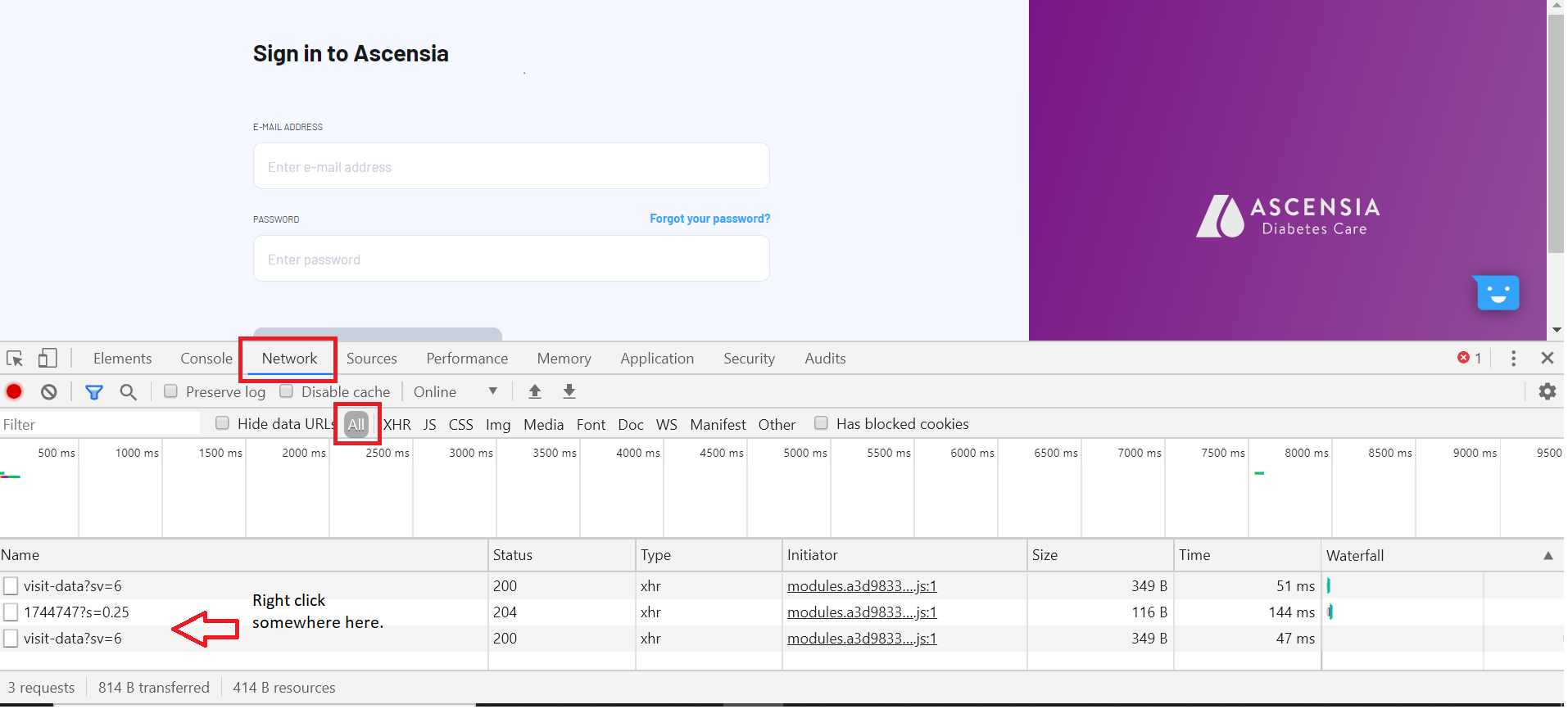Toggle the network filter funnel icon

tap(94, 392)
